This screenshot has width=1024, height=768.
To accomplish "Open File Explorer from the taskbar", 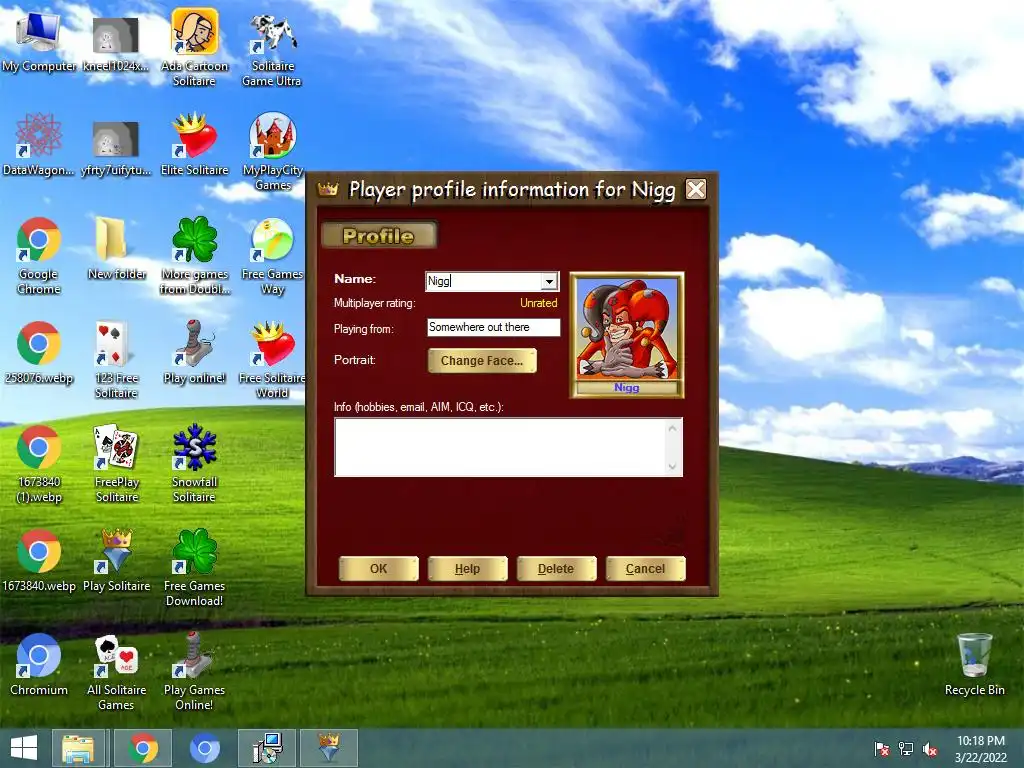I will (x=78, y=748).
